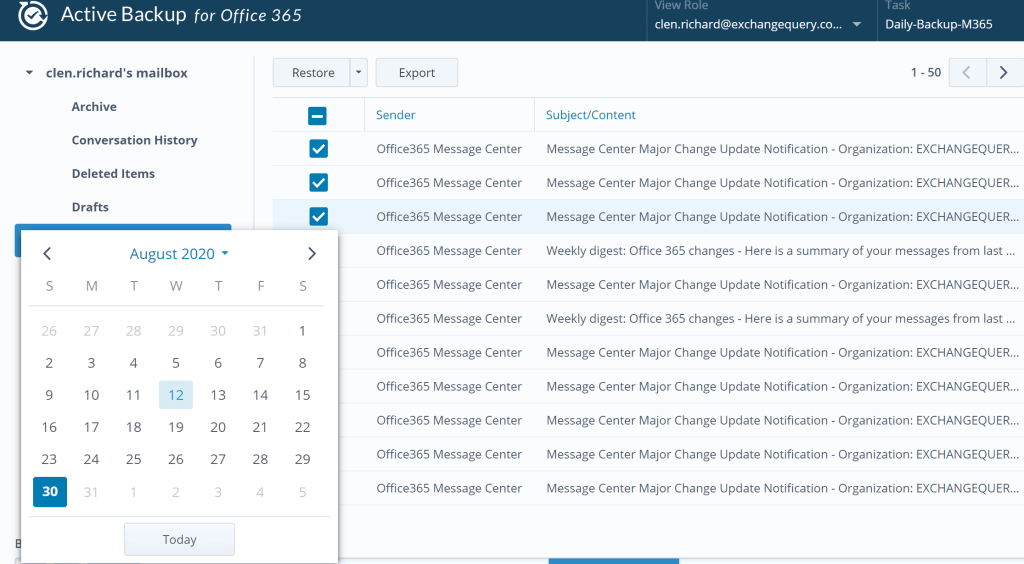Open the Conversation History folder

pyautogui.click(x=134, y=140)
